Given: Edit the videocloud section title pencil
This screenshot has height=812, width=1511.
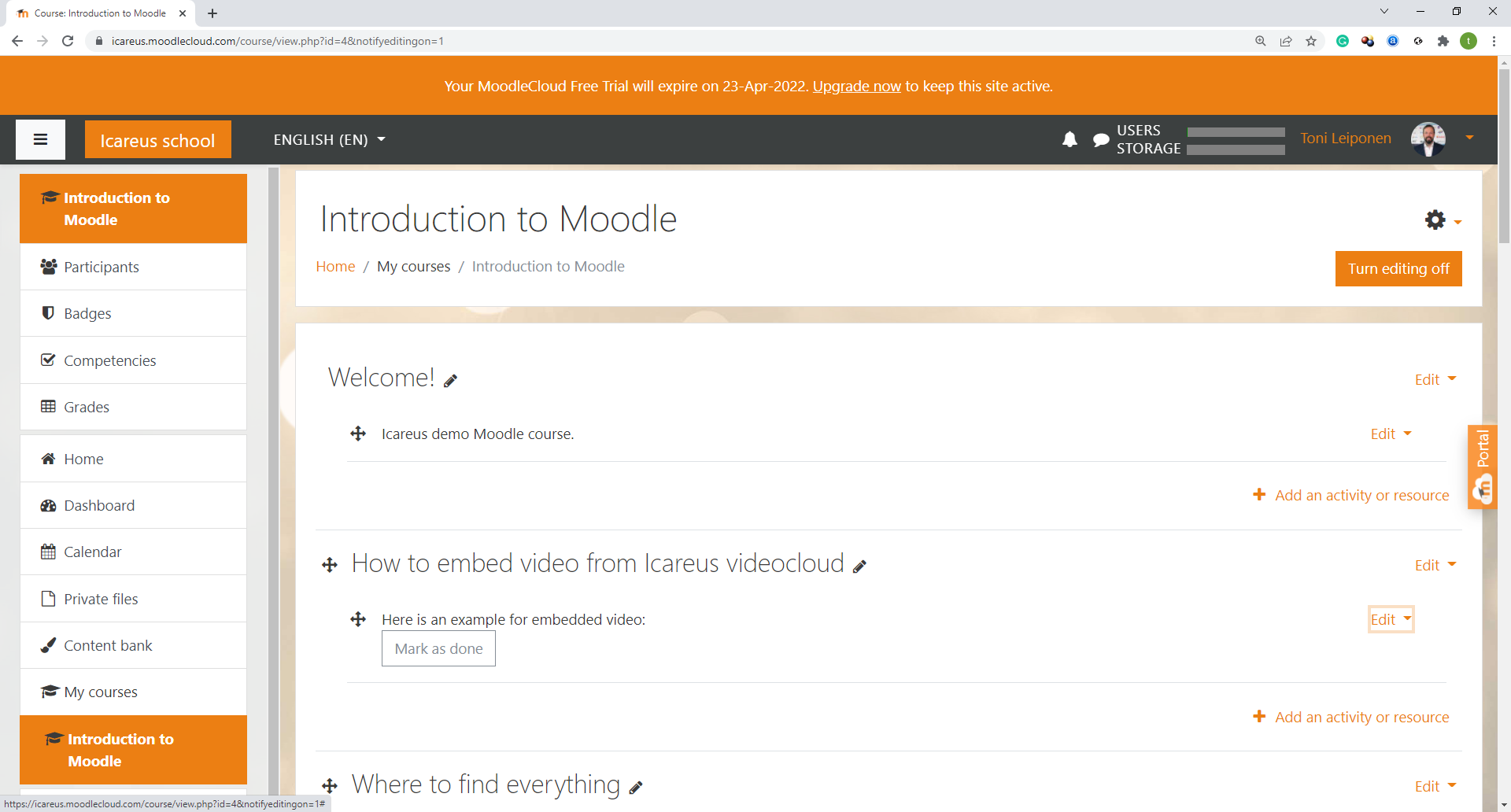Looking at the screenshot, I should point(859,567).
